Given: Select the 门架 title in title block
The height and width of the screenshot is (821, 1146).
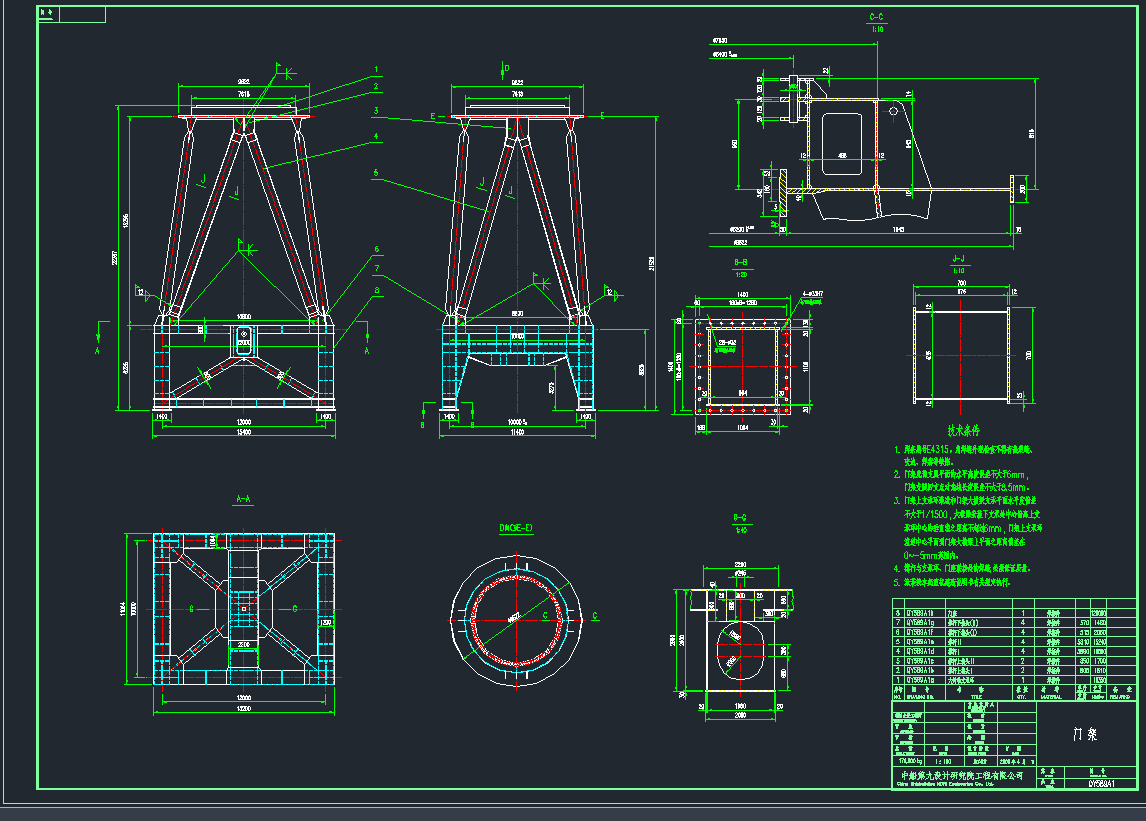Looking at the screenshot, I should coord(1085,734).
